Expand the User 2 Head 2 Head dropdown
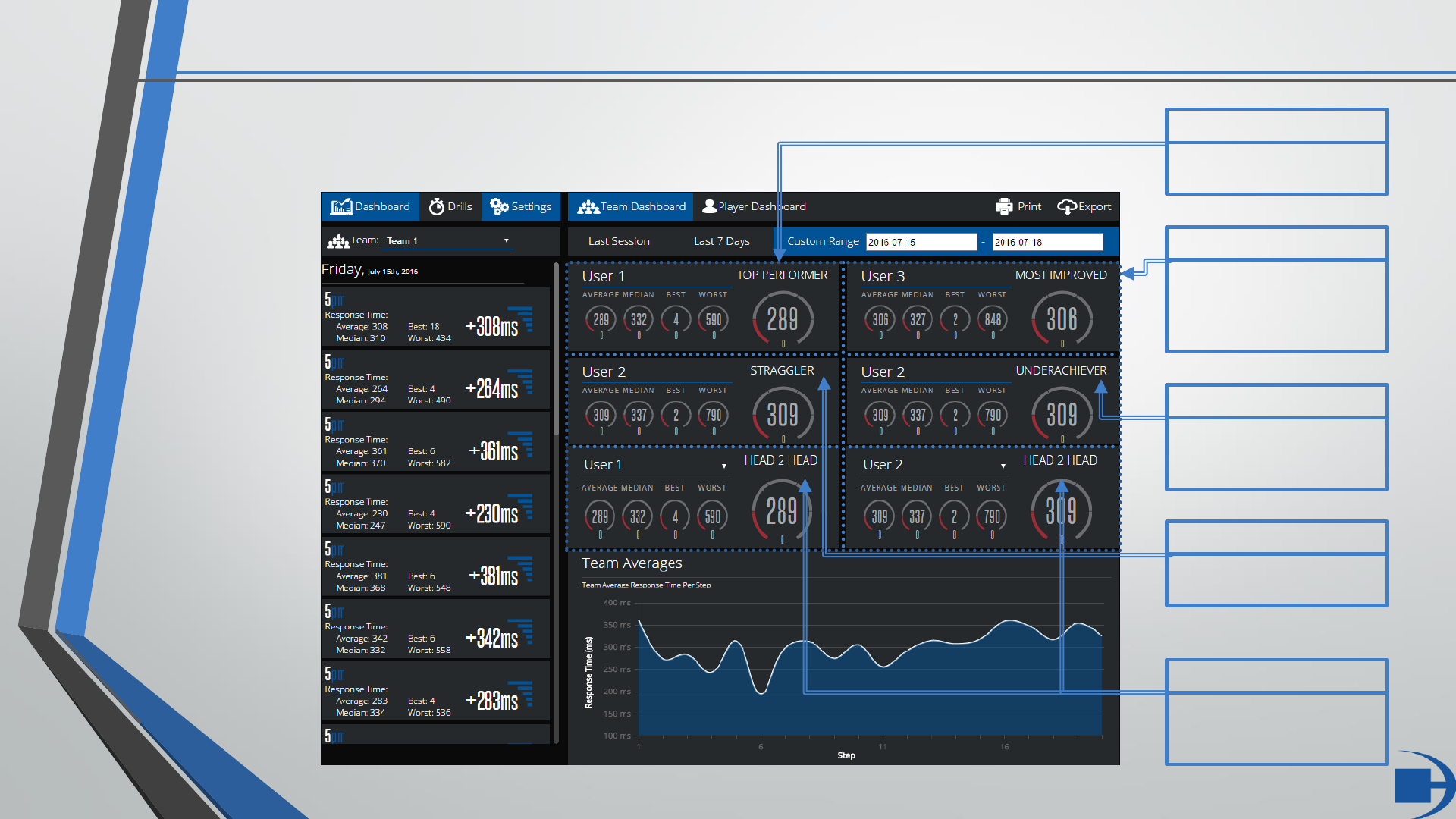The width and height of the screenshot is (1456, 819). [x=1003, y=466]
